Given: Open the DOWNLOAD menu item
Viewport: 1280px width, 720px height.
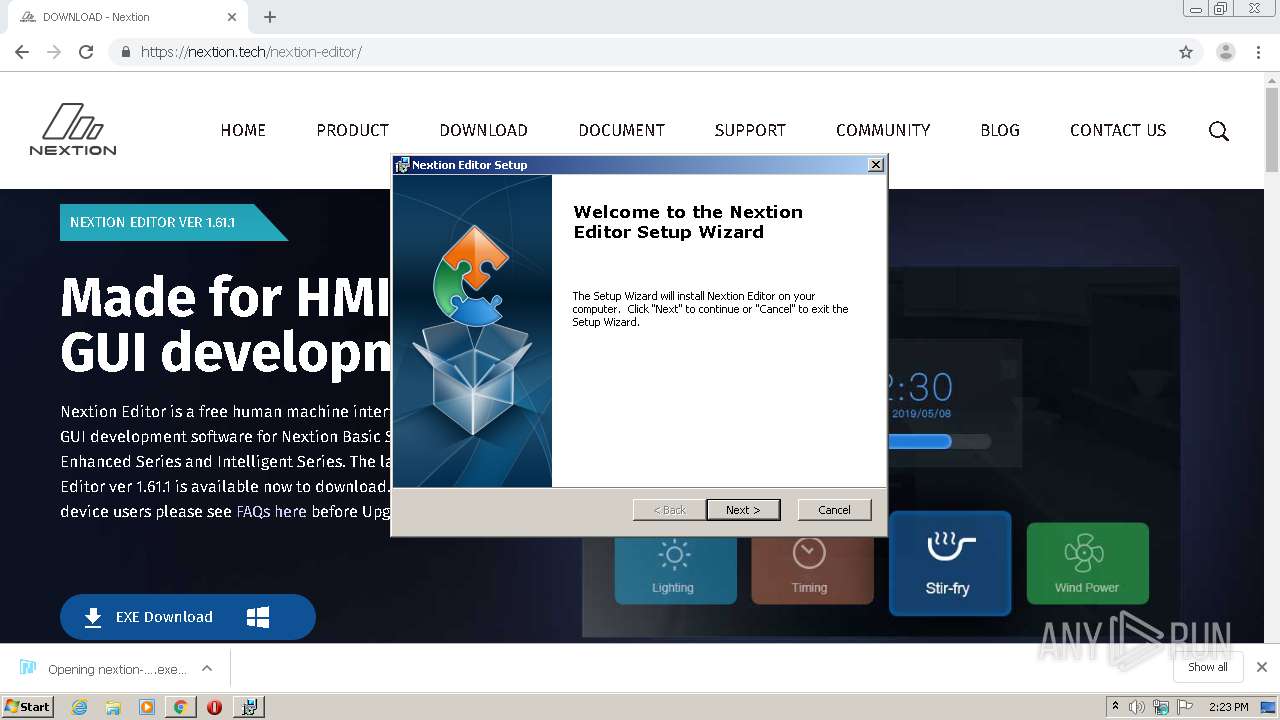Looking at the screenshot, I should click(x=483, y=130).
